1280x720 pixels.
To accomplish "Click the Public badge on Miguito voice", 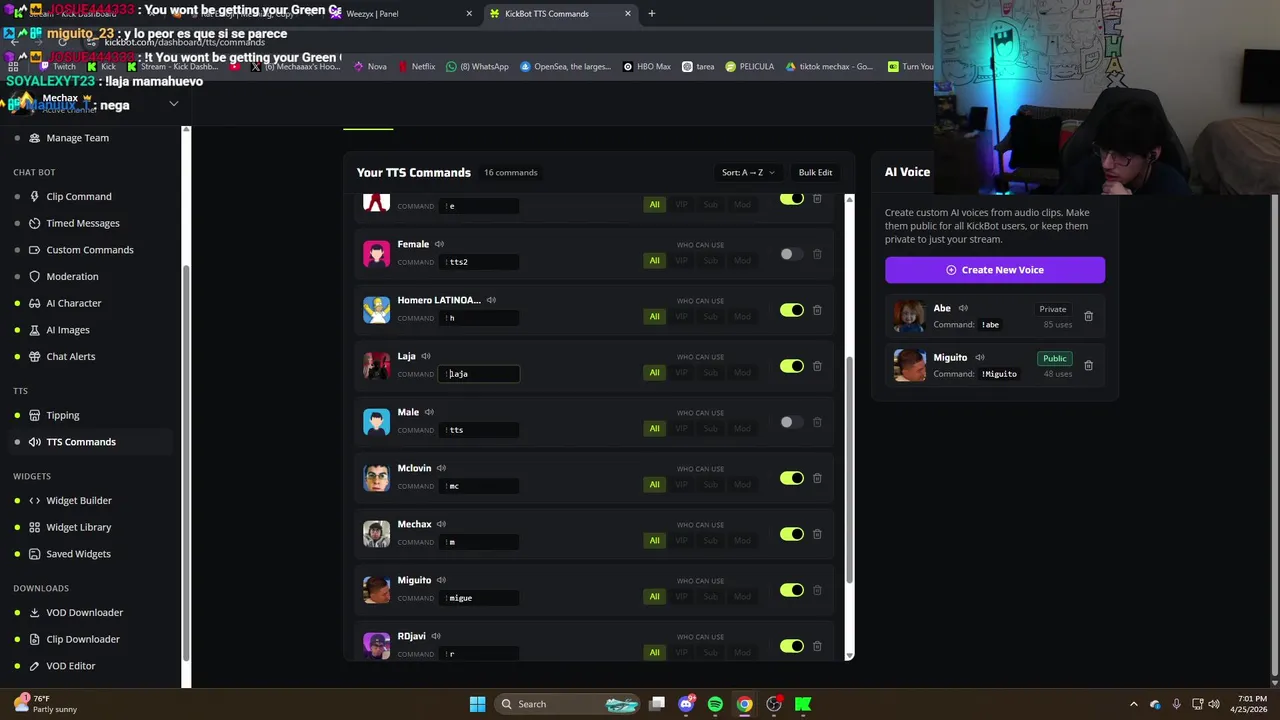I will 1055,358.
